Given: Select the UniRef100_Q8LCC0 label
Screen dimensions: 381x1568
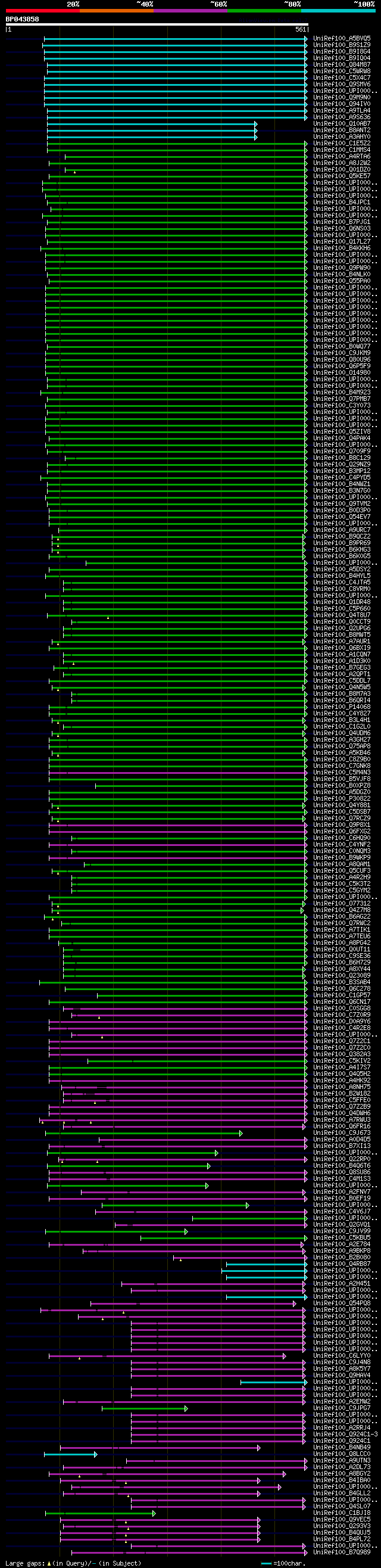Looking at the screenshot, I should pyautogui.click(x=342, y=1454).
